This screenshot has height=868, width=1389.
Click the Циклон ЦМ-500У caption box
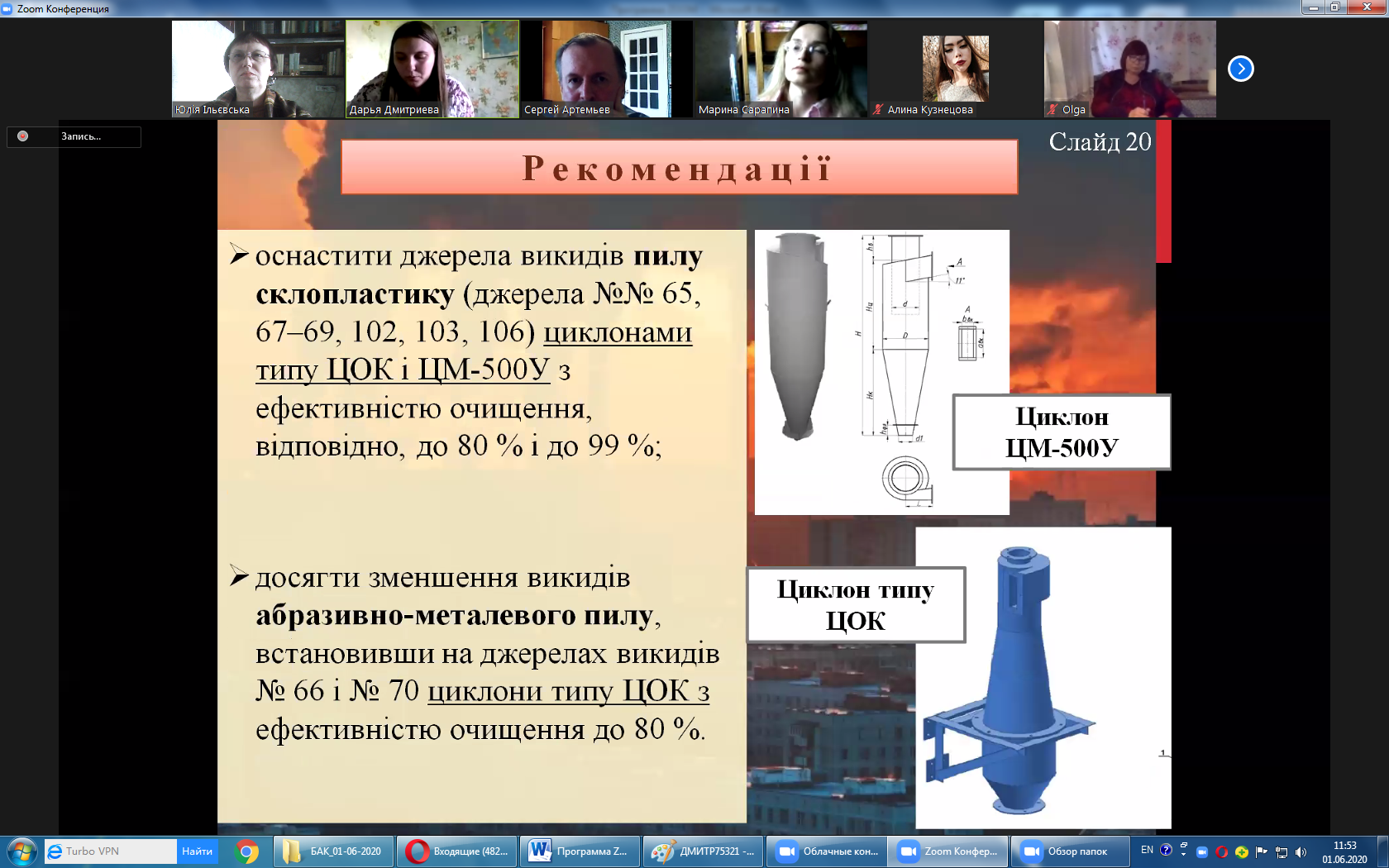click(1062, 432)
